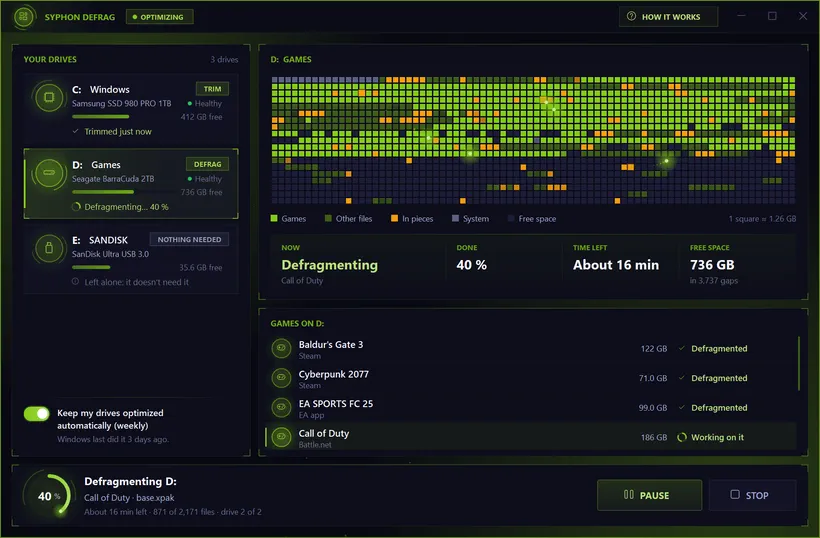Select the E: SANDISK lock icon

coord(49,247)
